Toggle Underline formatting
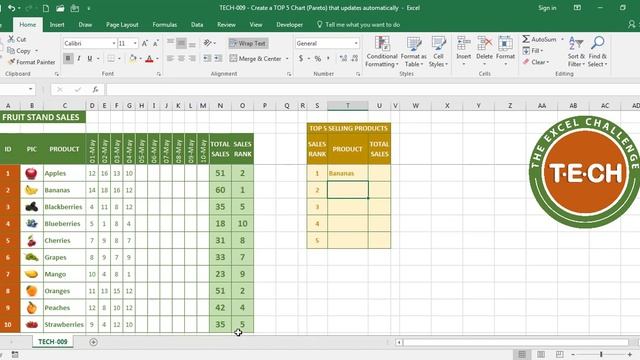Viewport: 640px width, 360px height. pyautogui.click(x=90, y=59)
